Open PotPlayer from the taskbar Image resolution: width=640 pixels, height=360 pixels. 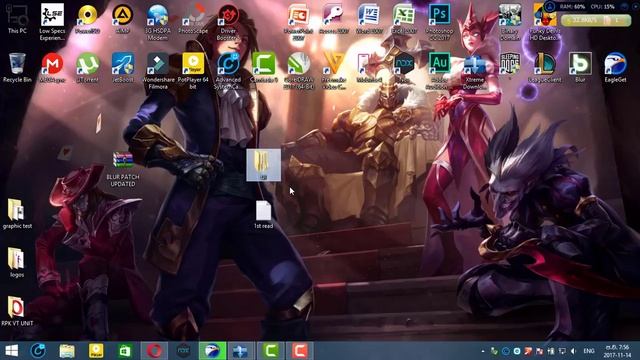[96, 351]
